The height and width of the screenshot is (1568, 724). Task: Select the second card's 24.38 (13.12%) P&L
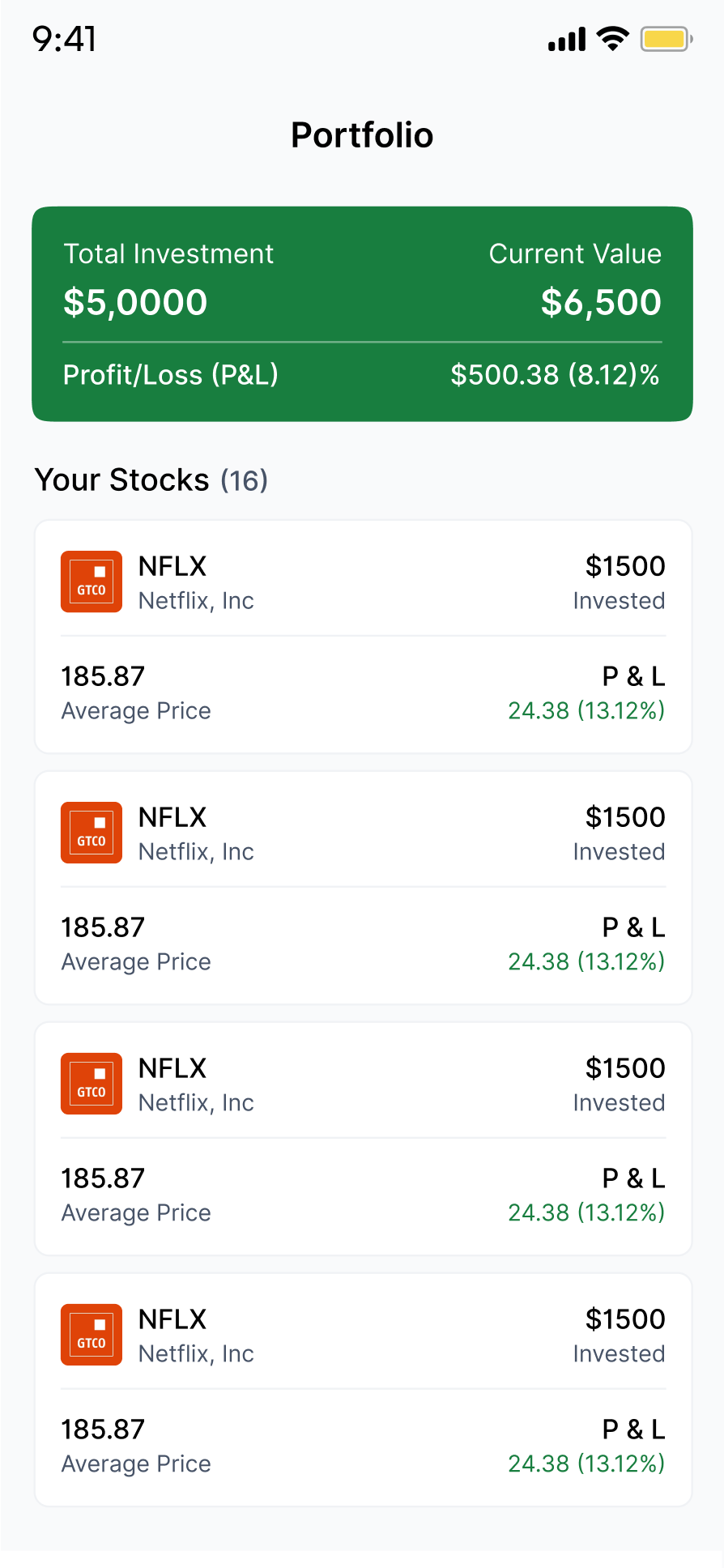(x=586, y=961)
